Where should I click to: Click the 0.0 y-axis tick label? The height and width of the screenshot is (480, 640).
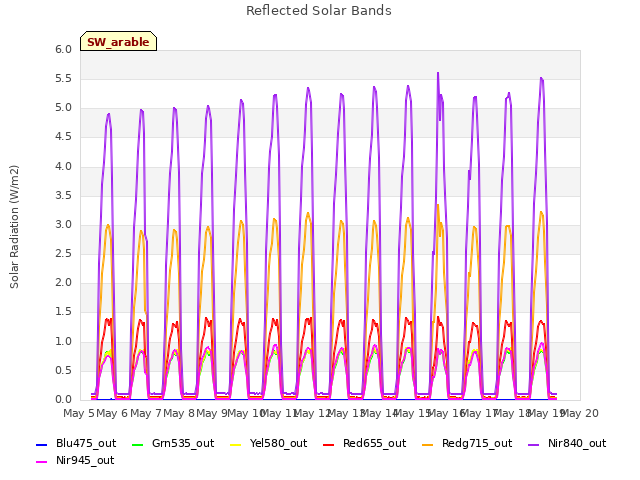coord(63,400)
